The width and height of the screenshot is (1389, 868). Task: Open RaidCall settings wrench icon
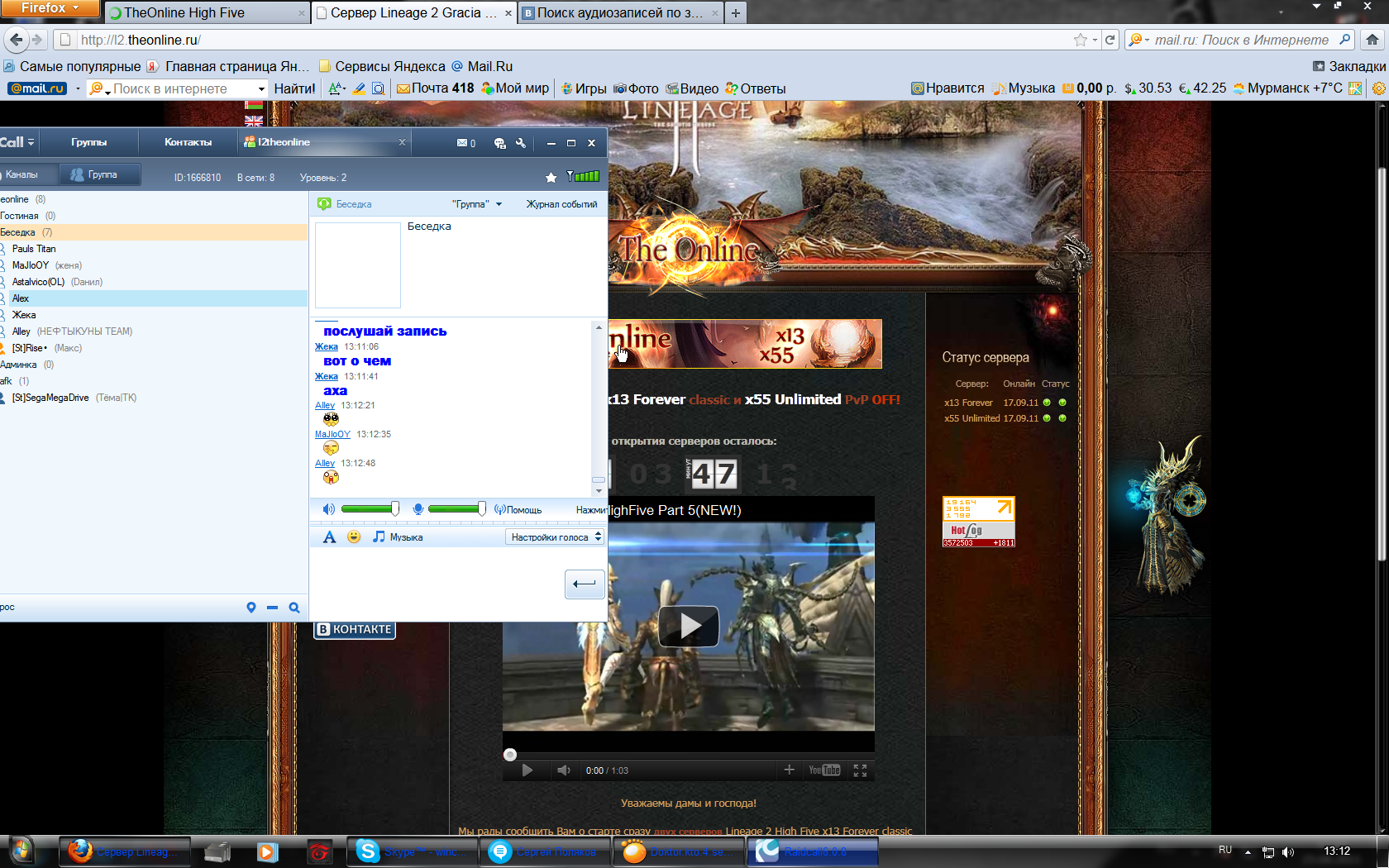[521, 143]
